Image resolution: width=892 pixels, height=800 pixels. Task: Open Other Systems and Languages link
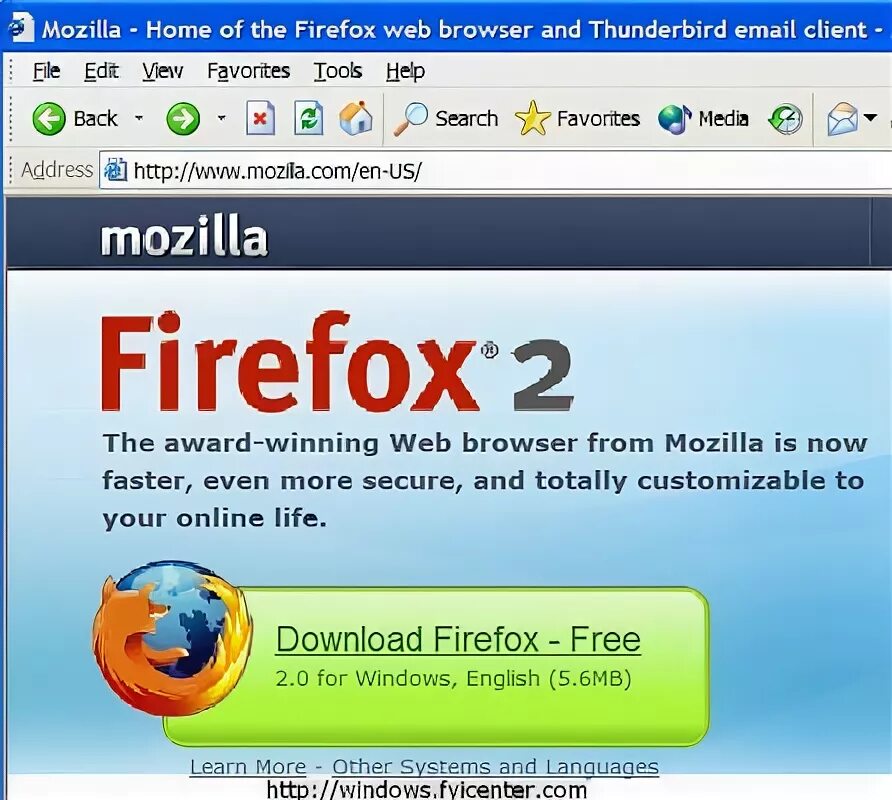click(495, 766)
